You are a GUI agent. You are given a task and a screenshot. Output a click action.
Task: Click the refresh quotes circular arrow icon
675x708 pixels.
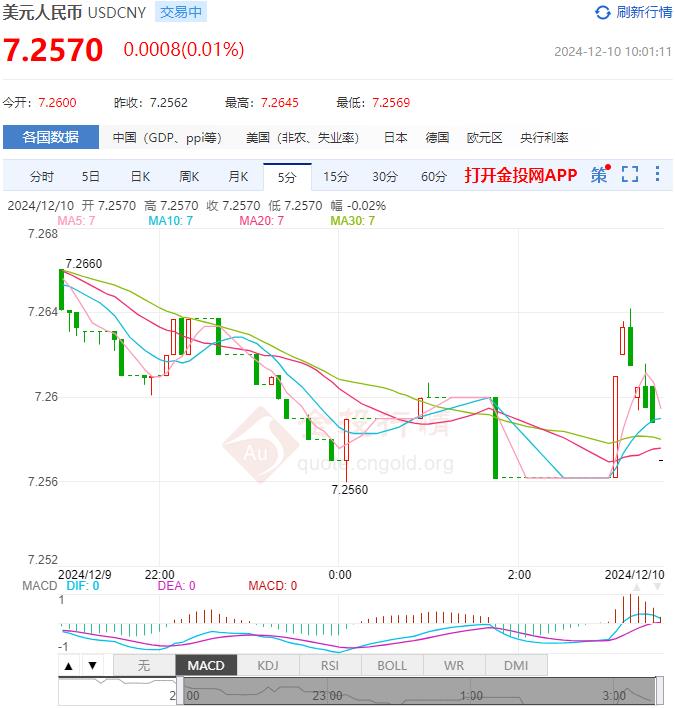[x=602, y=12]
